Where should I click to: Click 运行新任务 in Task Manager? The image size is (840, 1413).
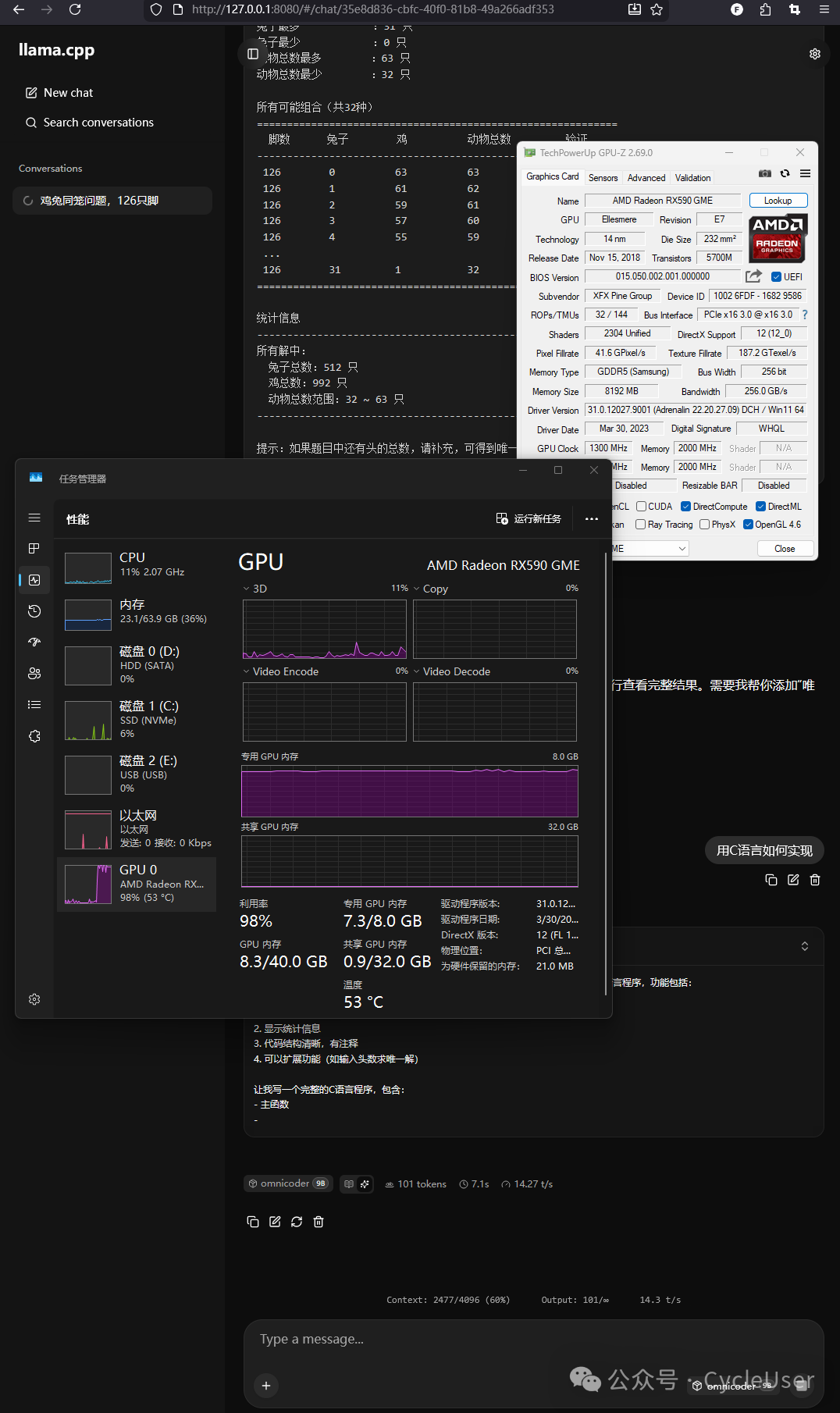(529, 519)
